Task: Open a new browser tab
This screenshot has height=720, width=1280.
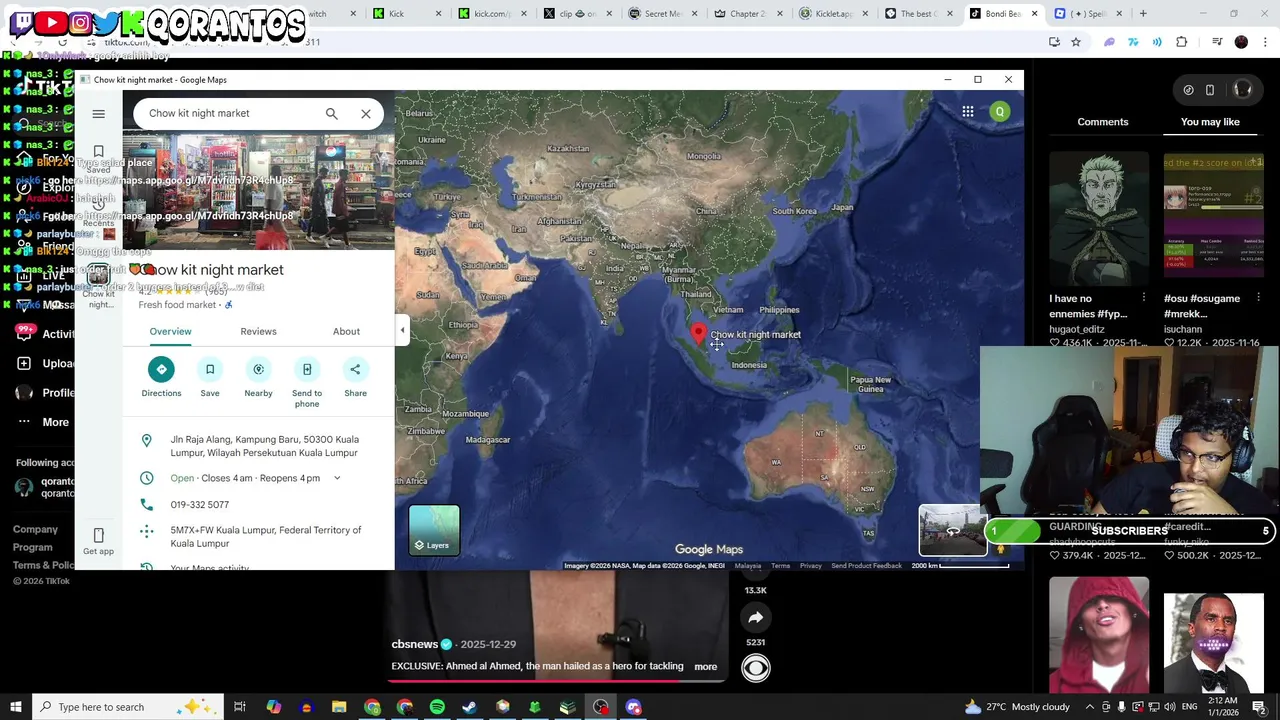Action: pos(1144,14)
